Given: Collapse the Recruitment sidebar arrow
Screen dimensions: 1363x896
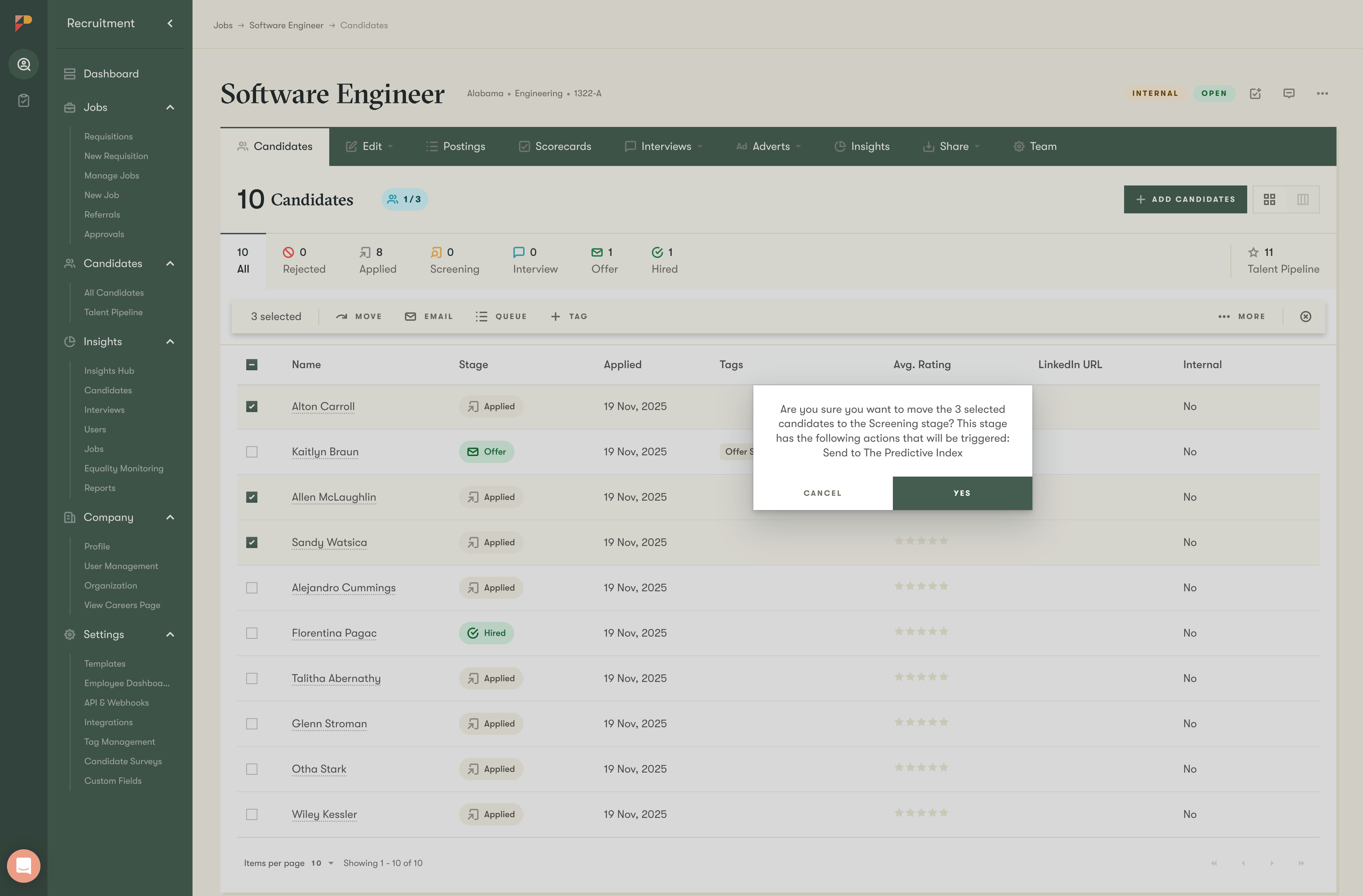Looking at the screenshot, I should point(170,23).
